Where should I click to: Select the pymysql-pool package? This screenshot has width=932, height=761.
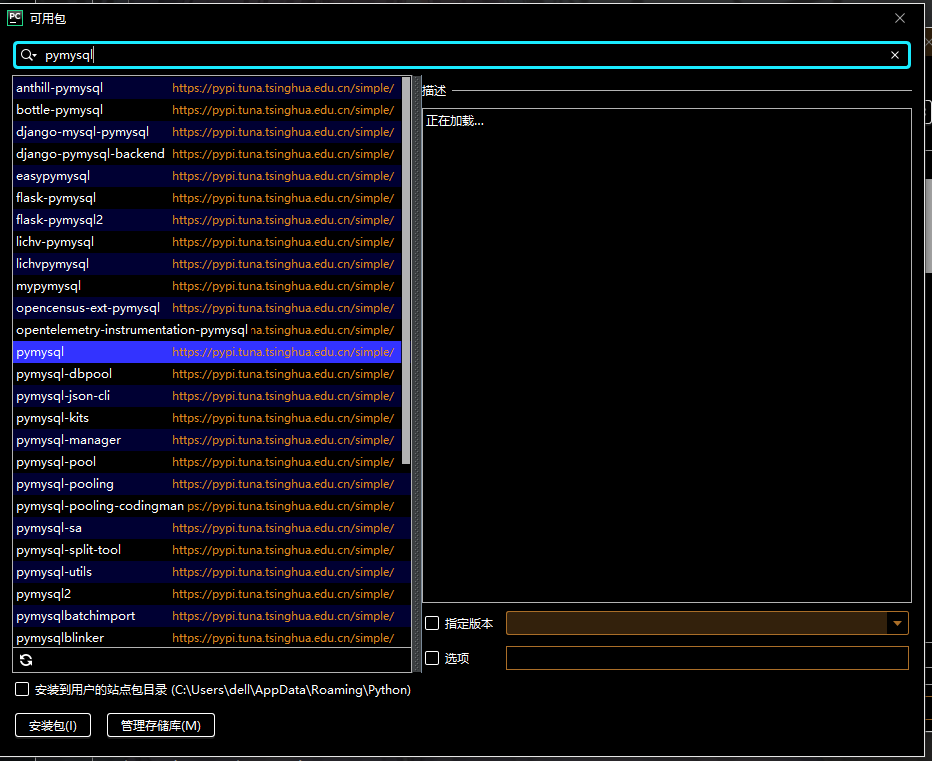coord(207,462)
